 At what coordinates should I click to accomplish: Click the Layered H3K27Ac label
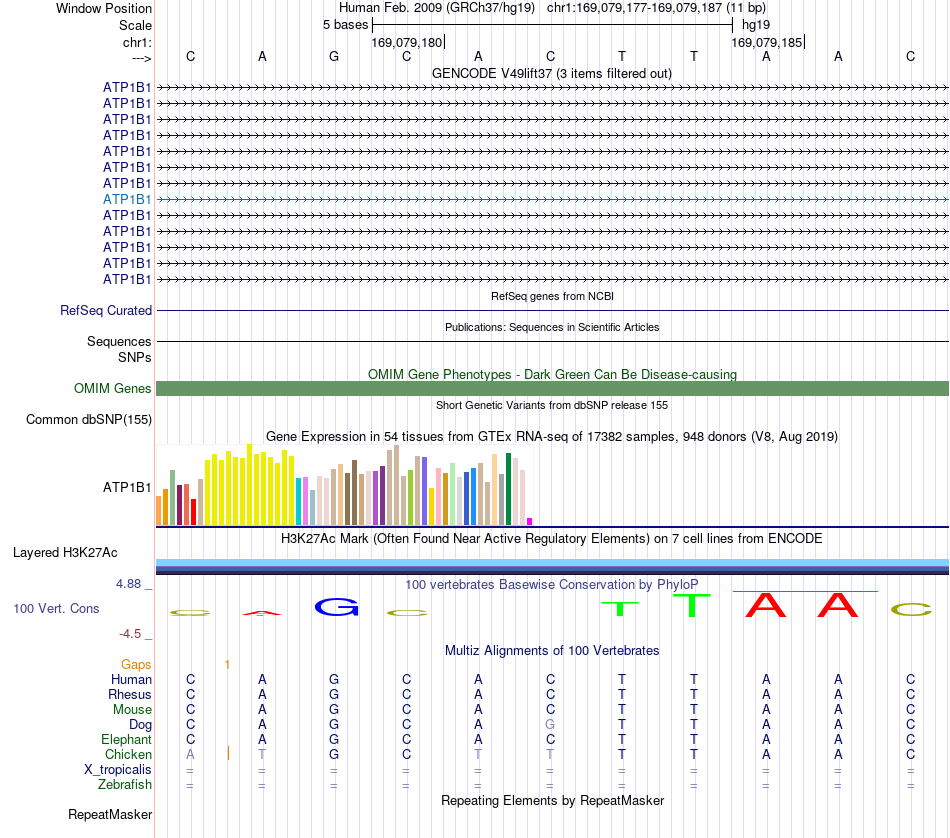point(65,553)
